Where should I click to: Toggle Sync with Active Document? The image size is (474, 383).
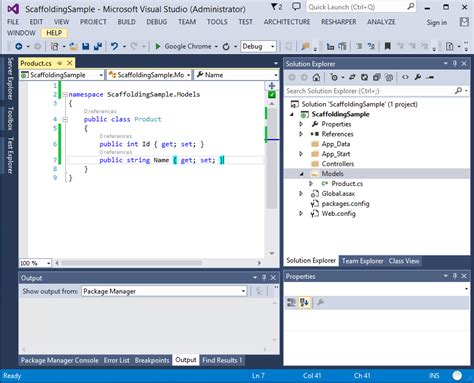point(352,77)
